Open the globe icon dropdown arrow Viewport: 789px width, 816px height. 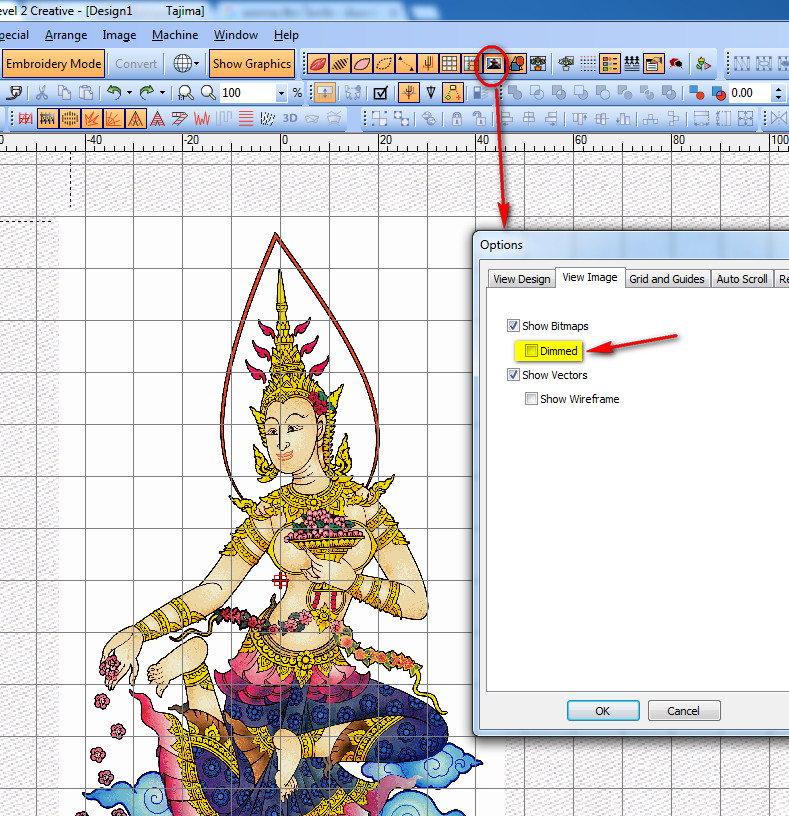click(196, 64)
